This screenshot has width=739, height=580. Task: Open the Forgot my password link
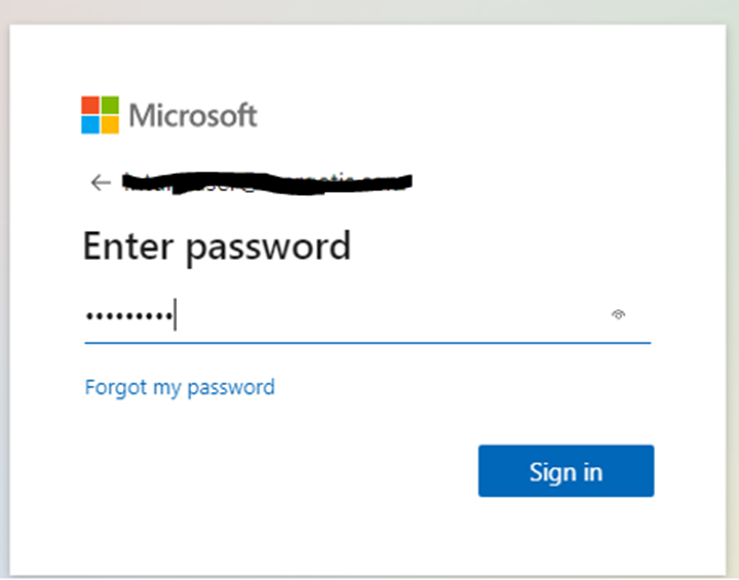pos(180,387)
